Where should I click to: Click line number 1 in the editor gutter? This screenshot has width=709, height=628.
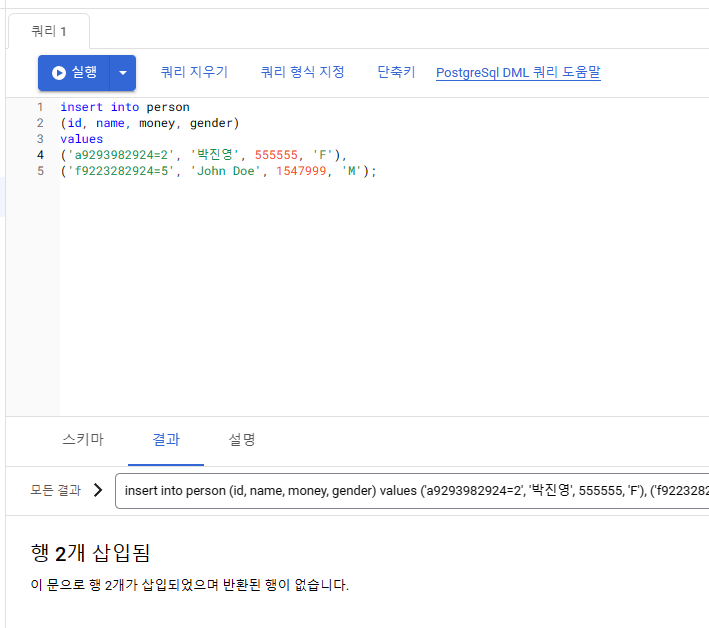coord(40,107)
